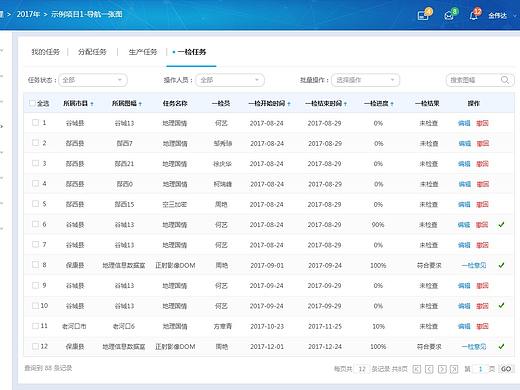Click the 10% progress in row 11
Screen dimensions: 520x390
(x=378, y=327)
